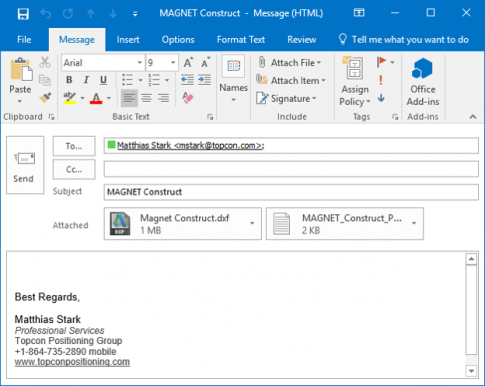485x386 pixels.
Task: Open the Options tab
Action: [x=178, y=40]
